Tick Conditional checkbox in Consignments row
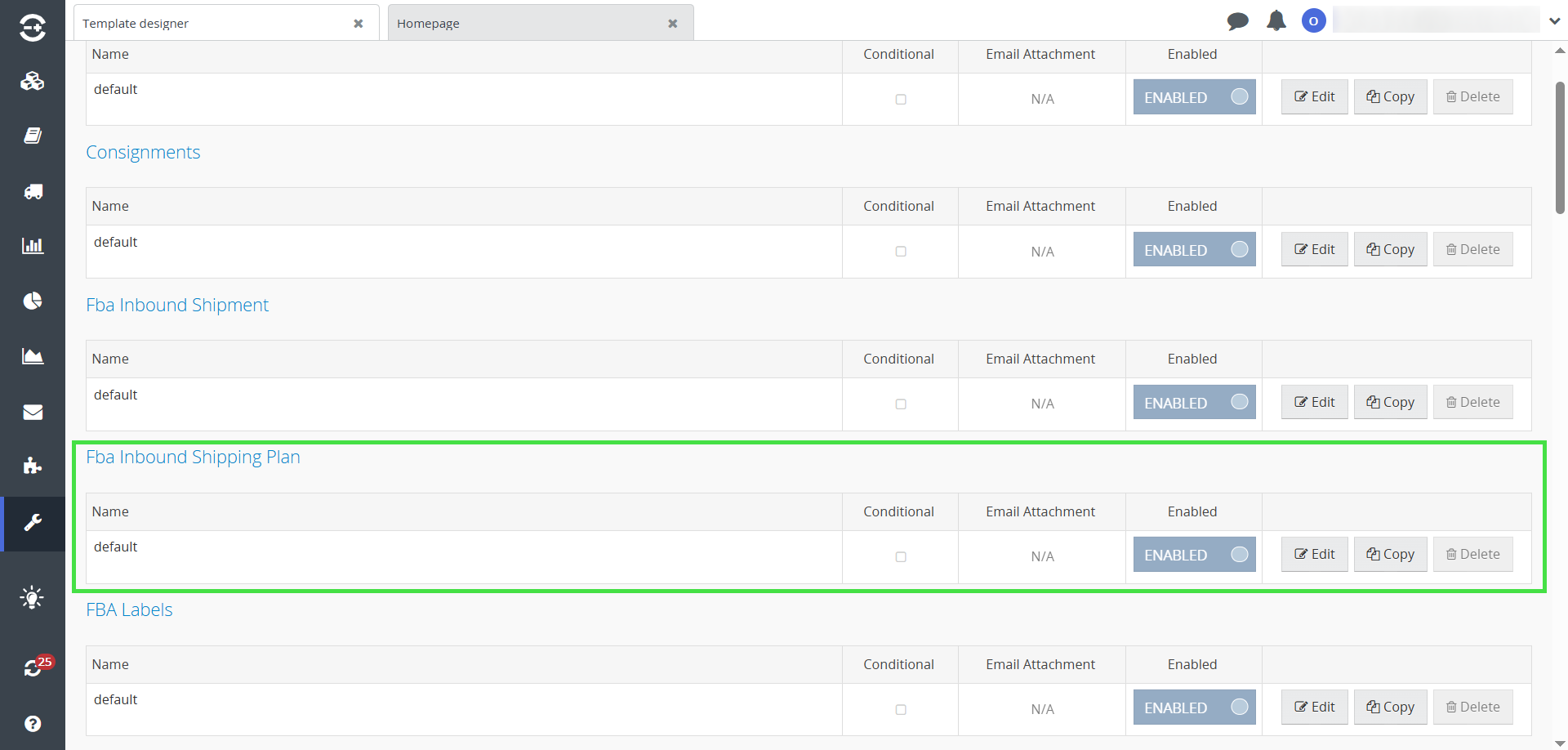This screenshot has height=750, width=1568. [x=901, y=252]
